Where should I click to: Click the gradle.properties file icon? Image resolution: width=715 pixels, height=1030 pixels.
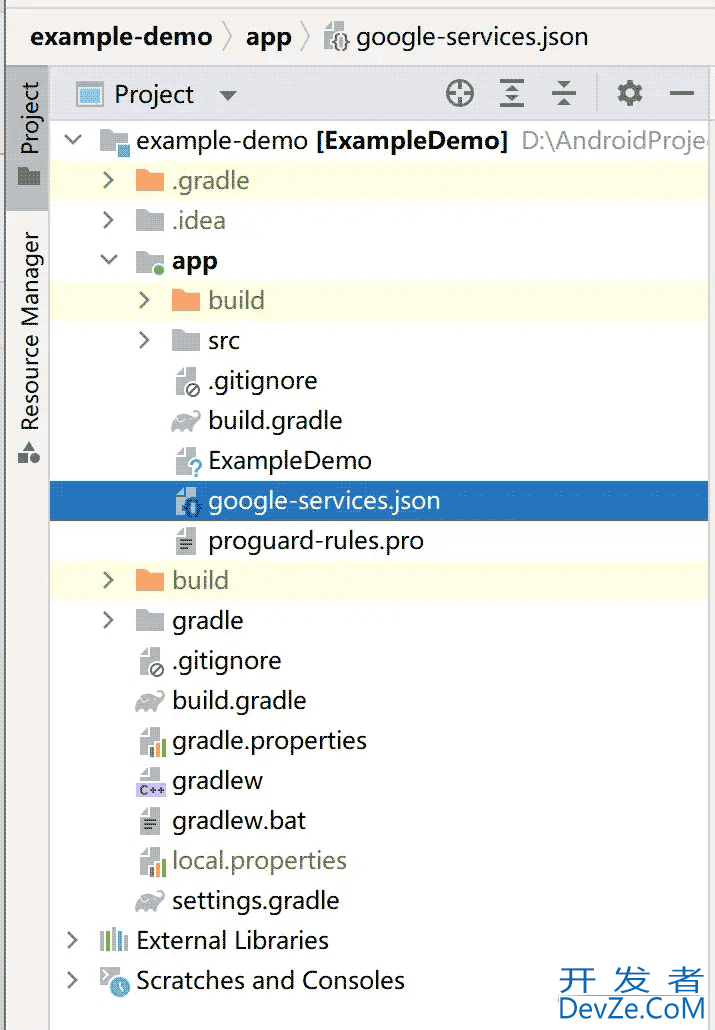152,742
